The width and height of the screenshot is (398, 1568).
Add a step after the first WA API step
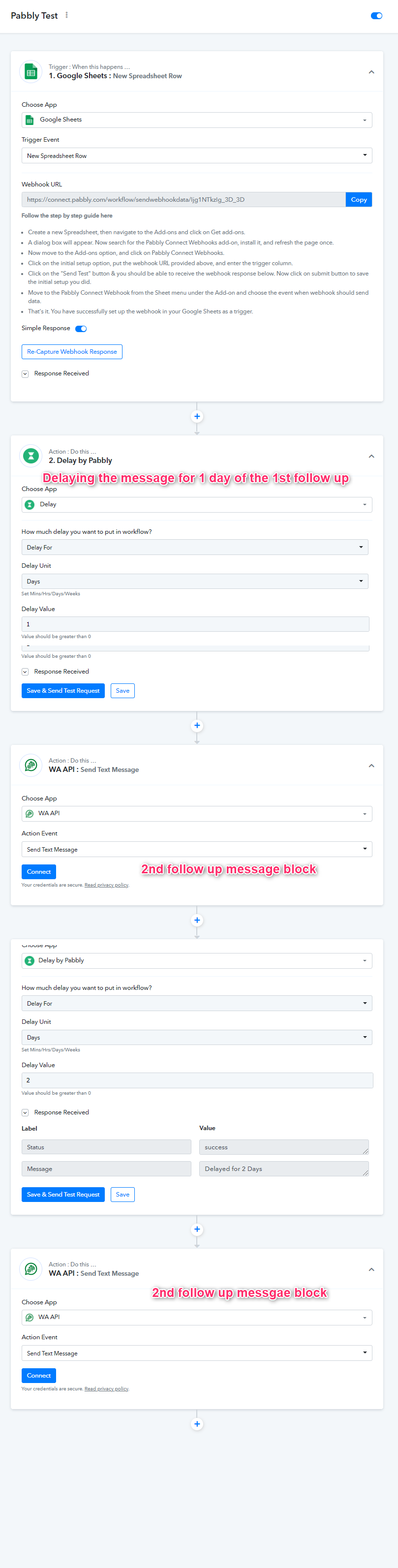point(197,921)
